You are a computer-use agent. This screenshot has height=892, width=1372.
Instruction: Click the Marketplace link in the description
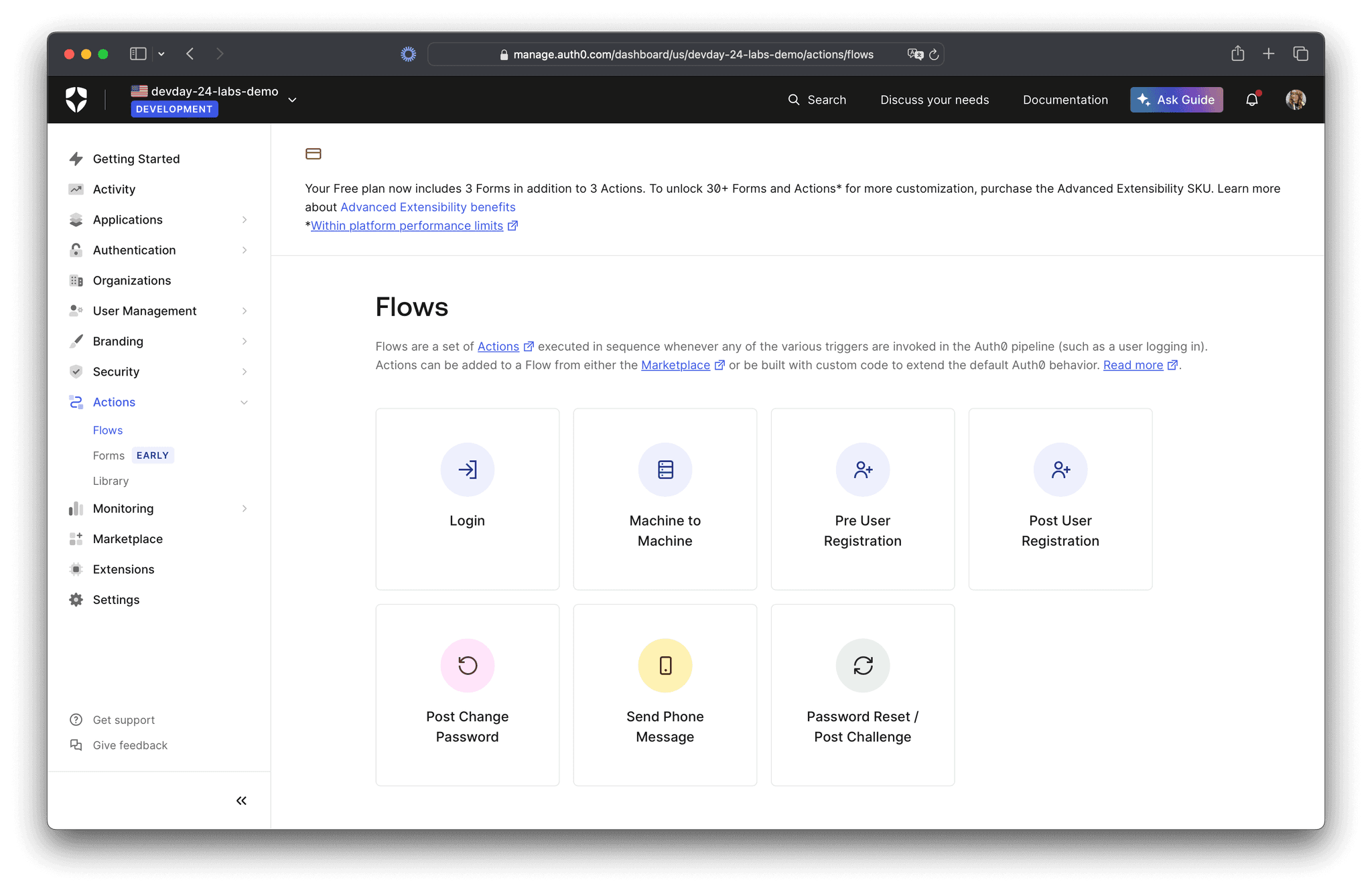point(675,365)
